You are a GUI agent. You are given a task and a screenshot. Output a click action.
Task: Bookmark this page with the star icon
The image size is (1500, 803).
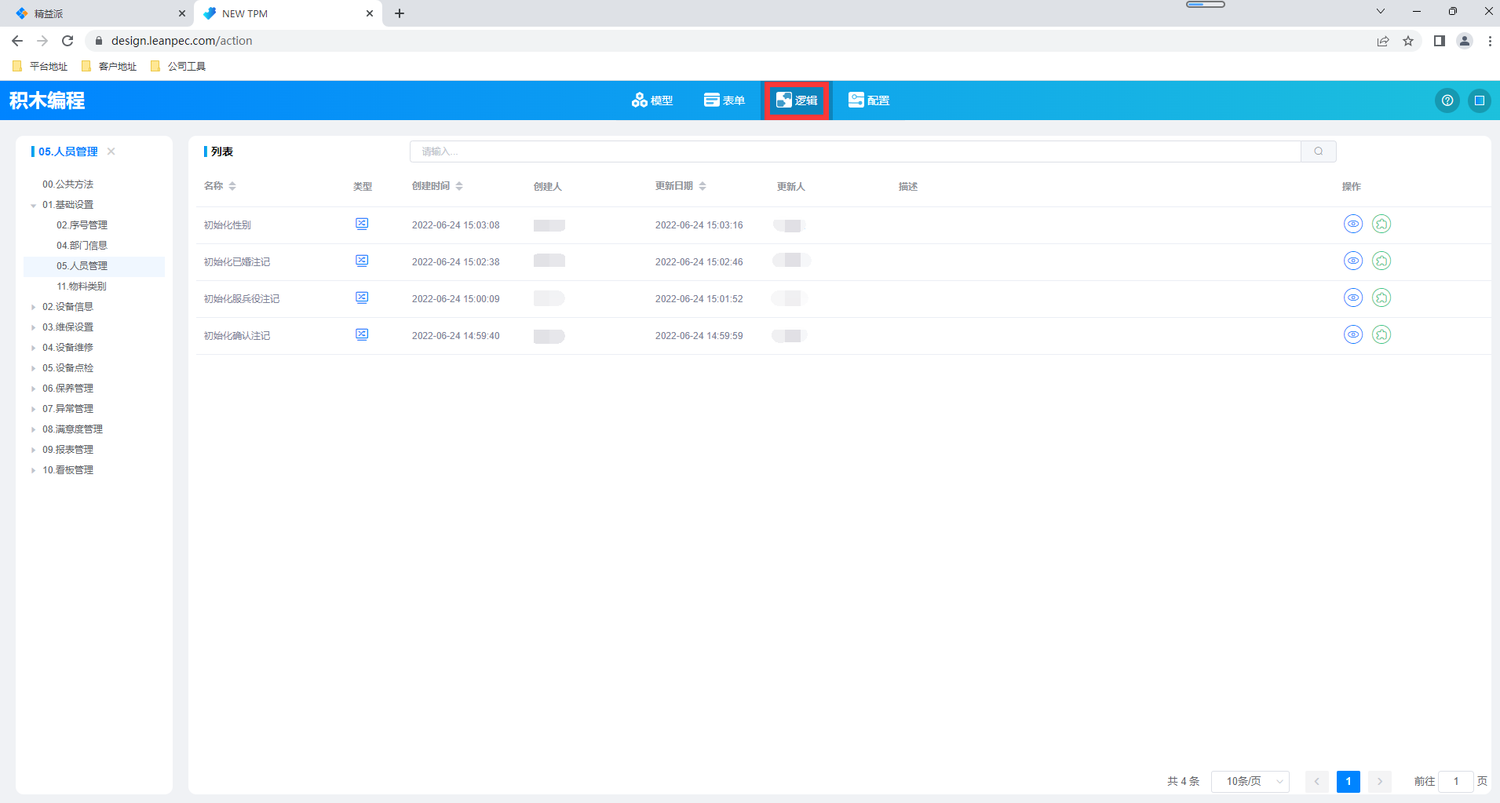[1408, 41]
